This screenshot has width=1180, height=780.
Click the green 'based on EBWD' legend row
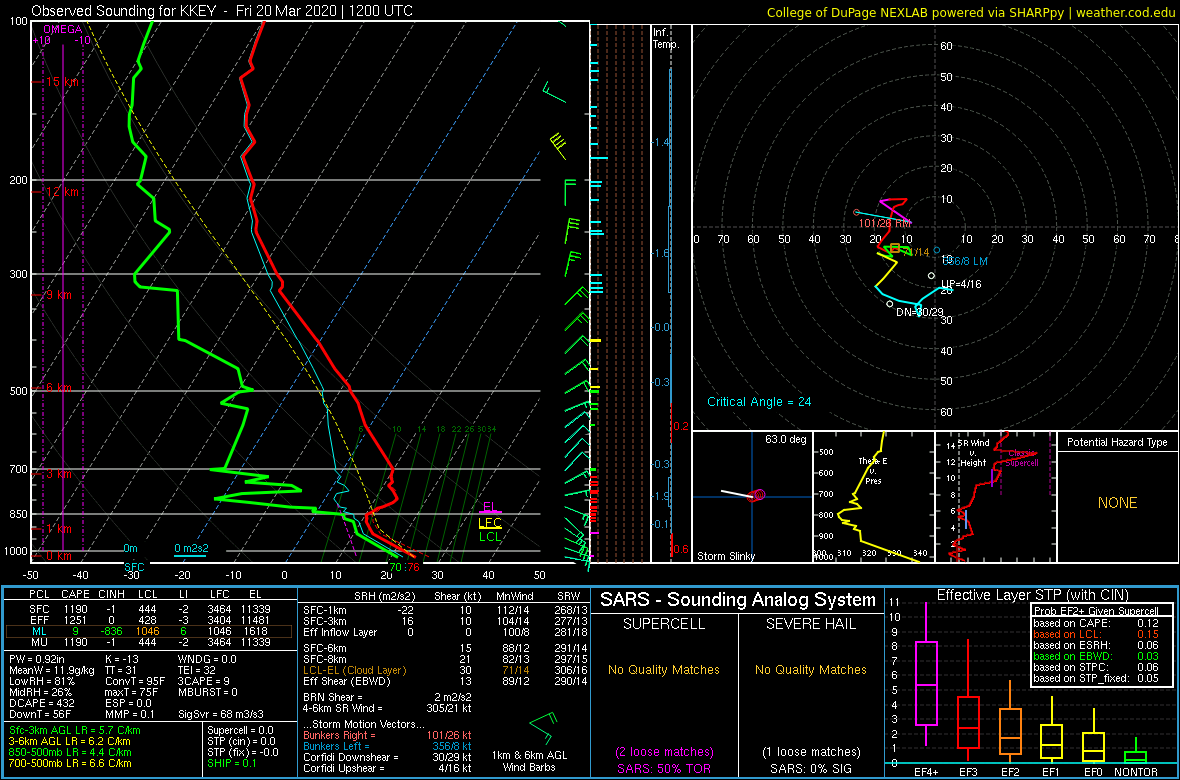[x=1096, y=657]
